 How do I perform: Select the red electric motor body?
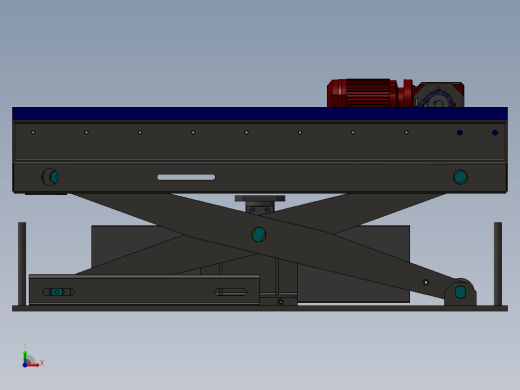(x=362, y=93)
